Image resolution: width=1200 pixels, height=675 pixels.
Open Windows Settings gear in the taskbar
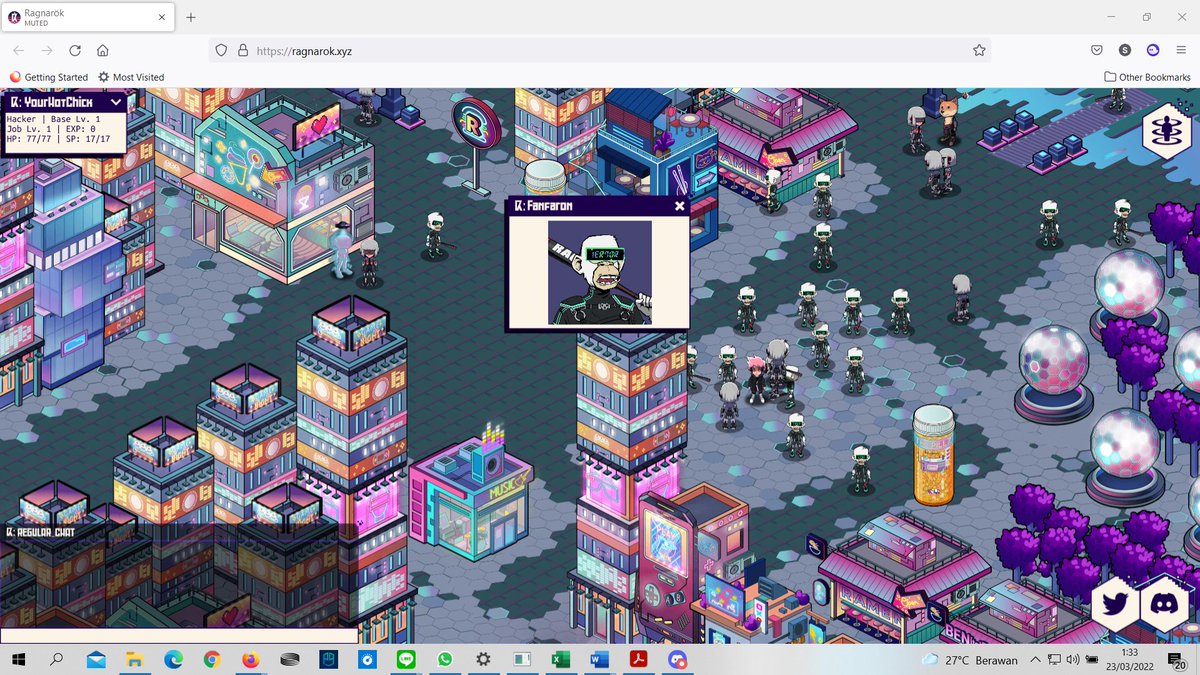[483, 660]
